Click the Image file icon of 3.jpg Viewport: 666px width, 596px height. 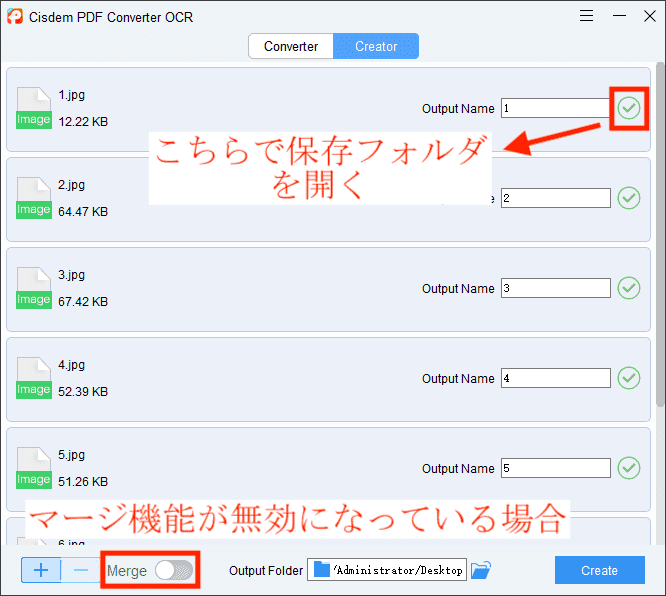pos(34,288)
